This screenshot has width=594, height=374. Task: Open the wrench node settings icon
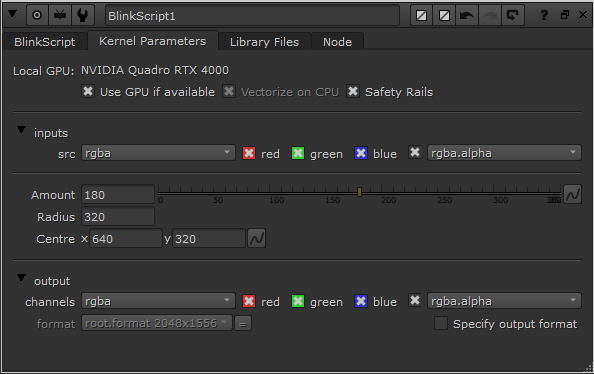[83, 15]
